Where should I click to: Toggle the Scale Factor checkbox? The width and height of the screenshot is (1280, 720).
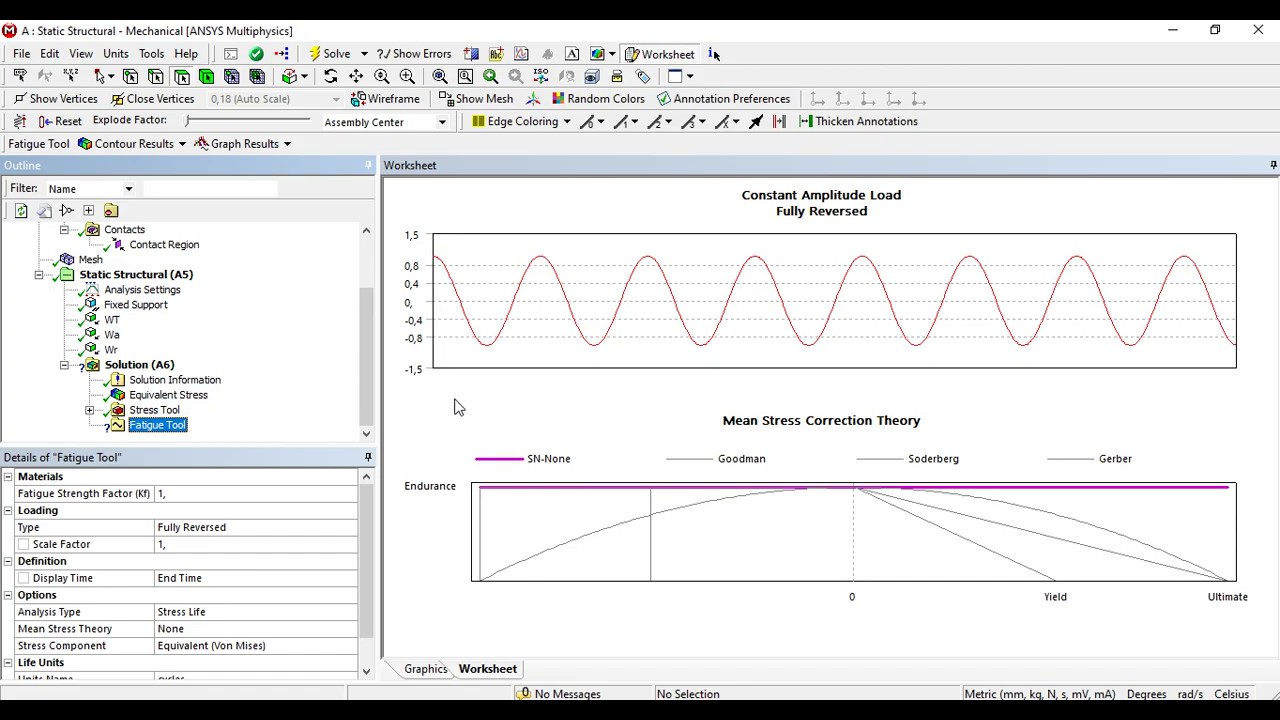click(24, 544)
